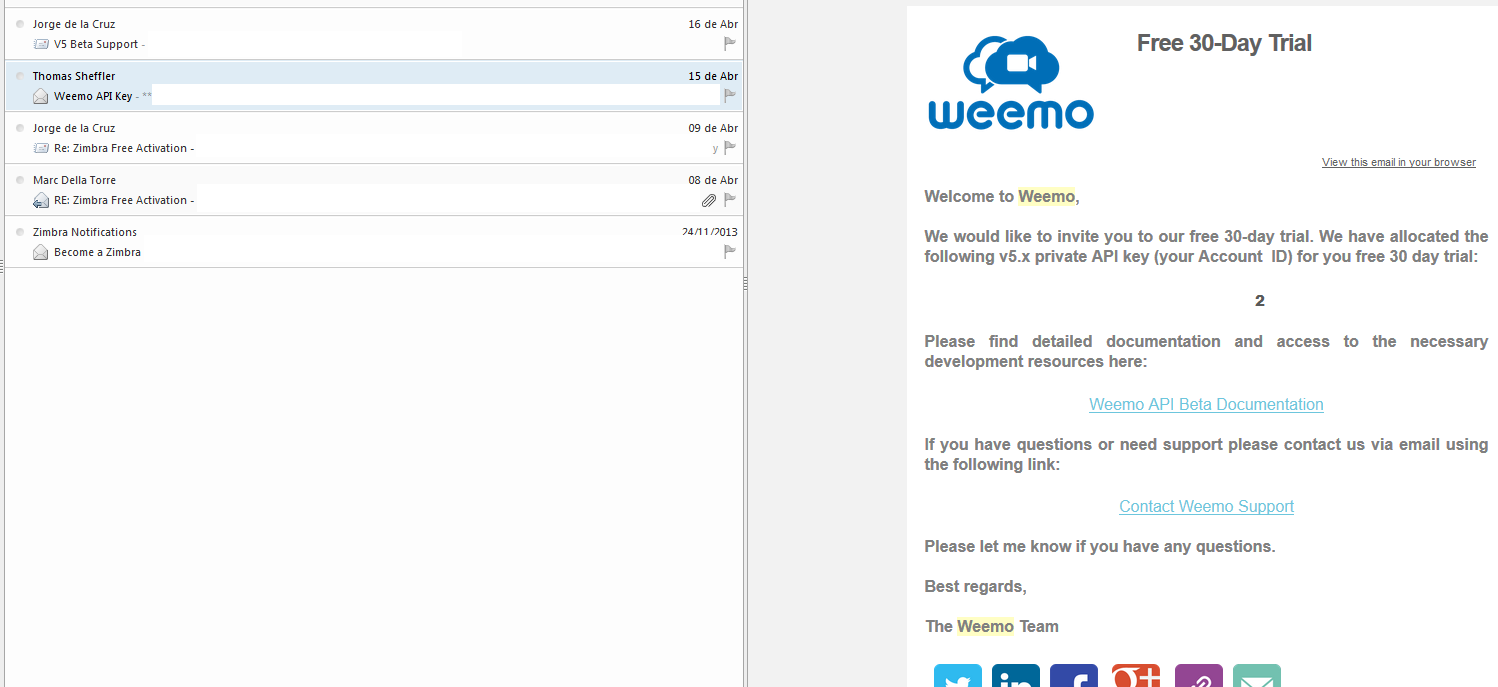Click the Welcome to Weemo greeting
The height and width of the screenshot is (687, 1498).
point(1002,196)
